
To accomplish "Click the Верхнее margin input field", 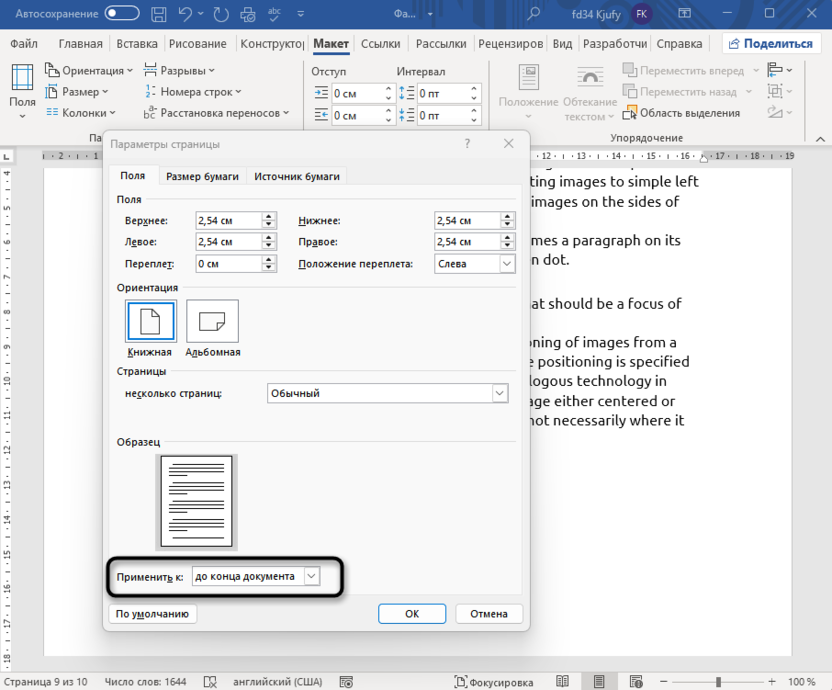I will 227,221.
